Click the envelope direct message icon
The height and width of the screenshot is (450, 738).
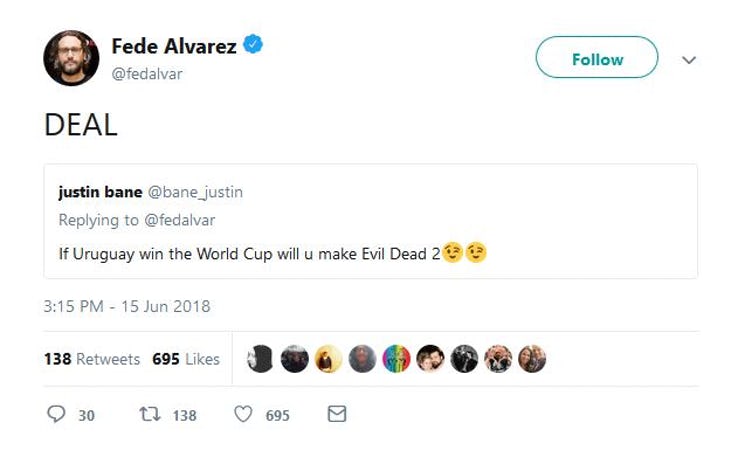click(x=337, y=414)
